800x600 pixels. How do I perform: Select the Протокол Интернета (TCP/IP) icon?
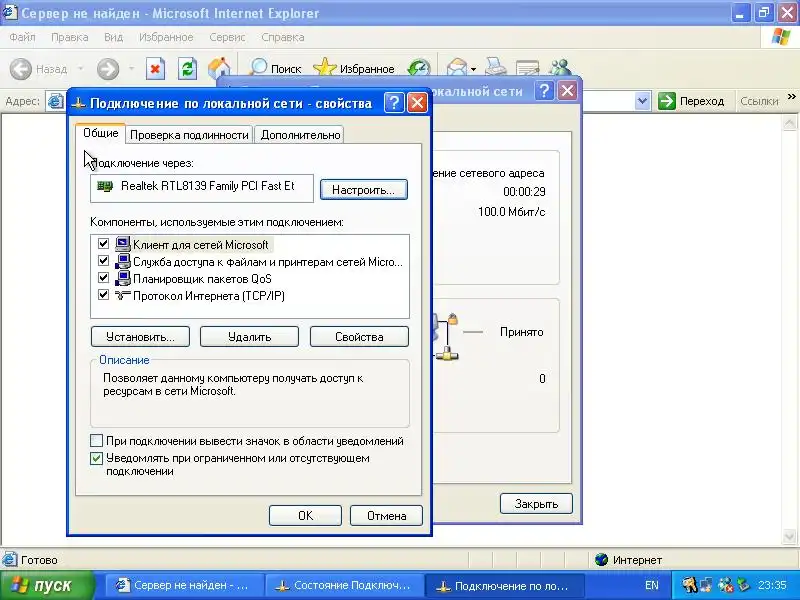[x=122, y=295]
